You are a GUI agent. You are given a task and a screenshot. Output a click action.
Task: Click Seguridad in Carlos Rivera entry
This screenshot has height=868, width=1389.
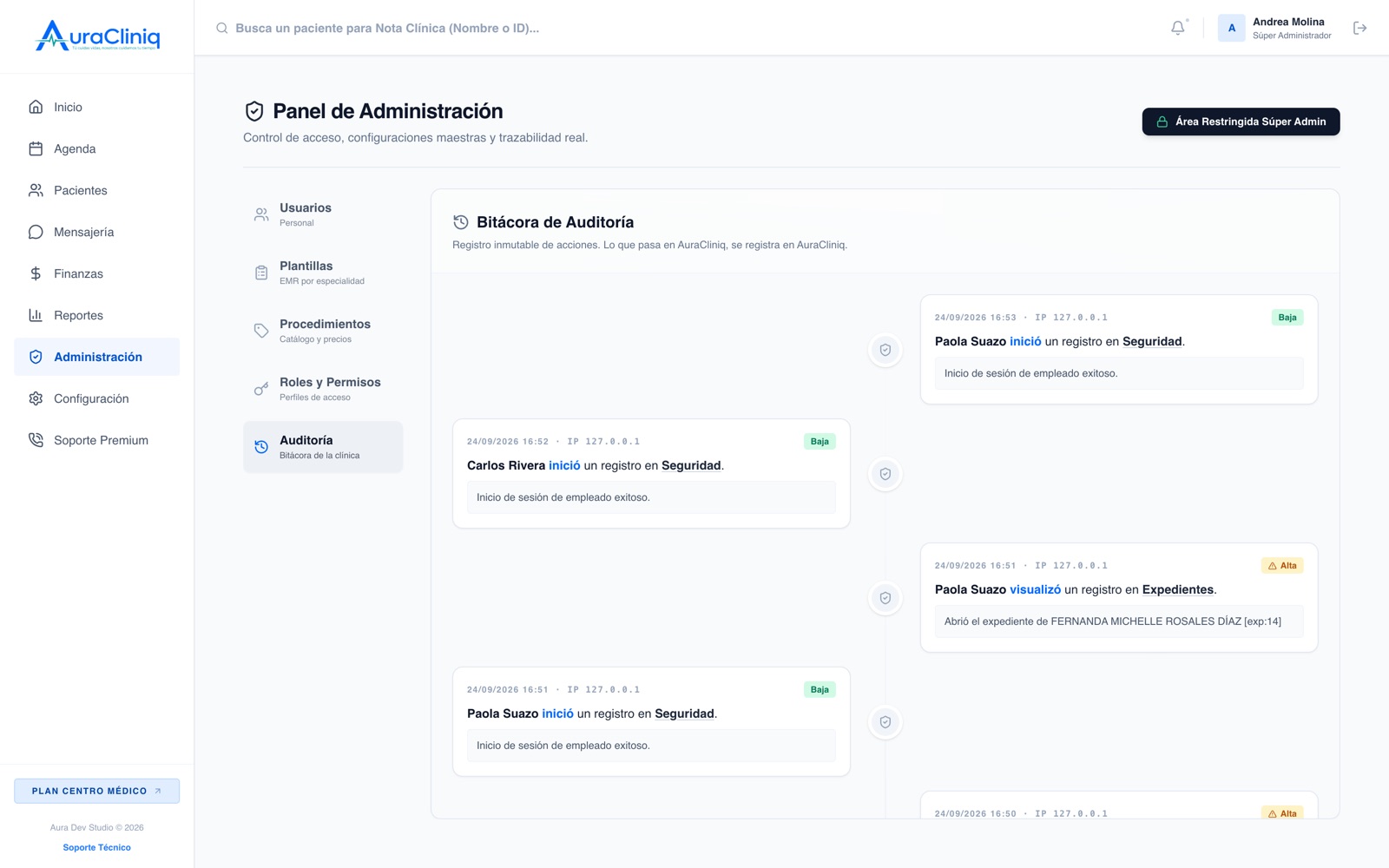point(691,465)
